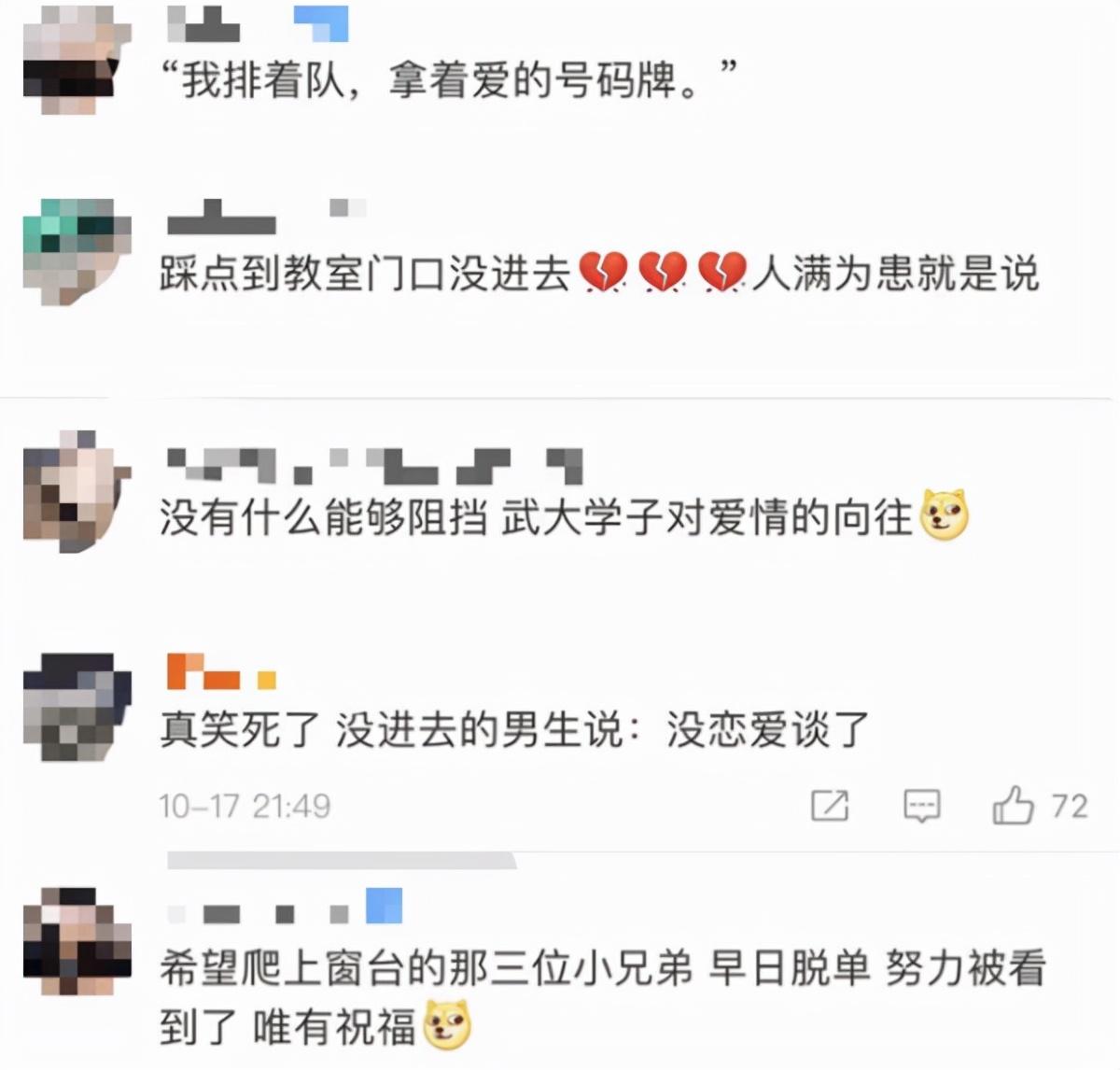Select the comment about 爬上窗台的那三位小兄弟
This screenshot has width=1120, height=1070.
602,998
